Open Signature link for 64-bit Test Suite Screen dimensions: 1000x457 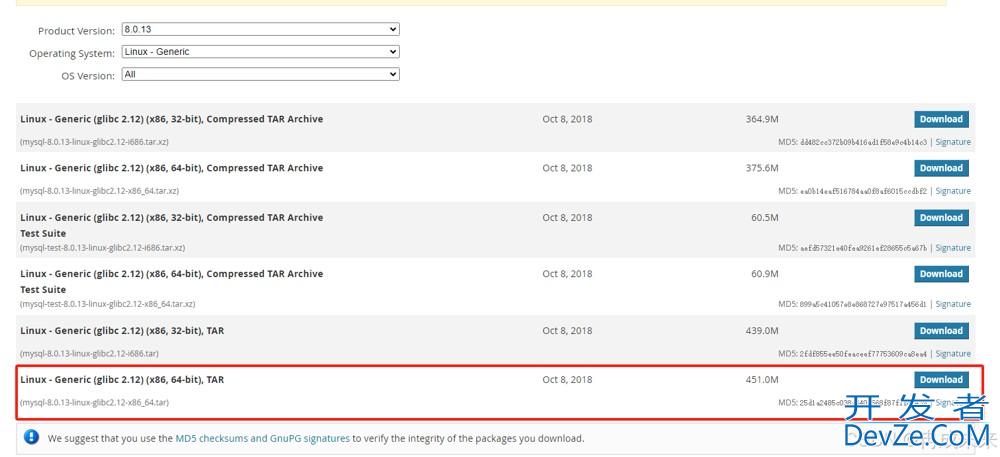tap(952, 304)
